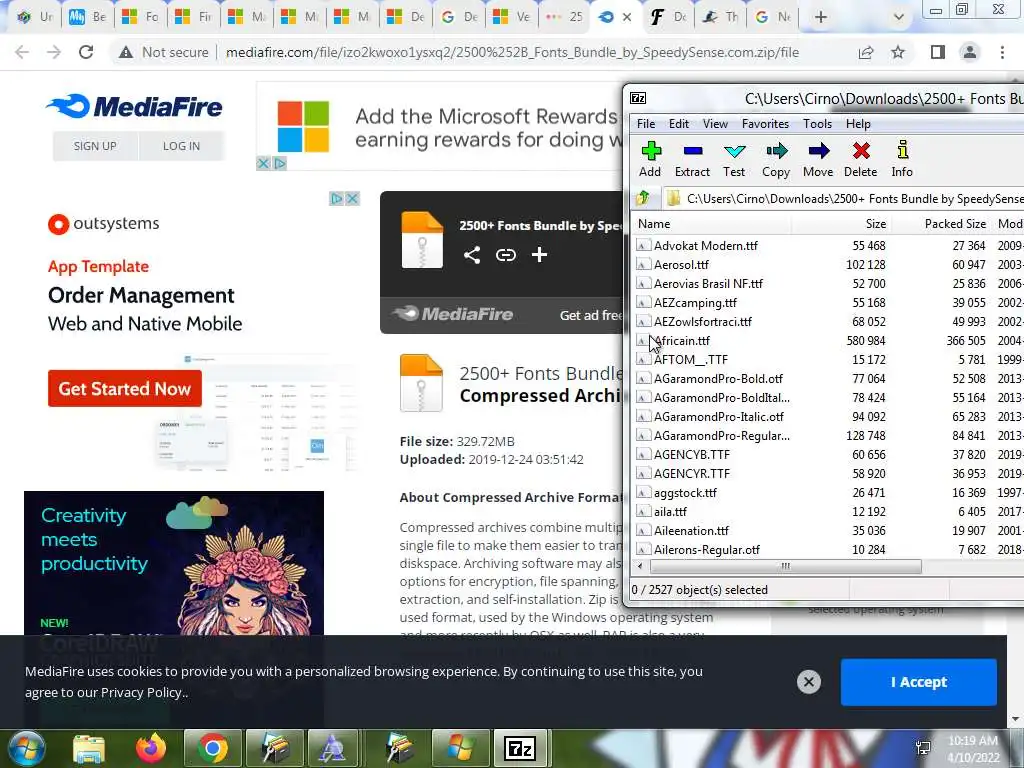Select AGENCYR.TTF file
1024x768 pixels.
pos(692,473)
